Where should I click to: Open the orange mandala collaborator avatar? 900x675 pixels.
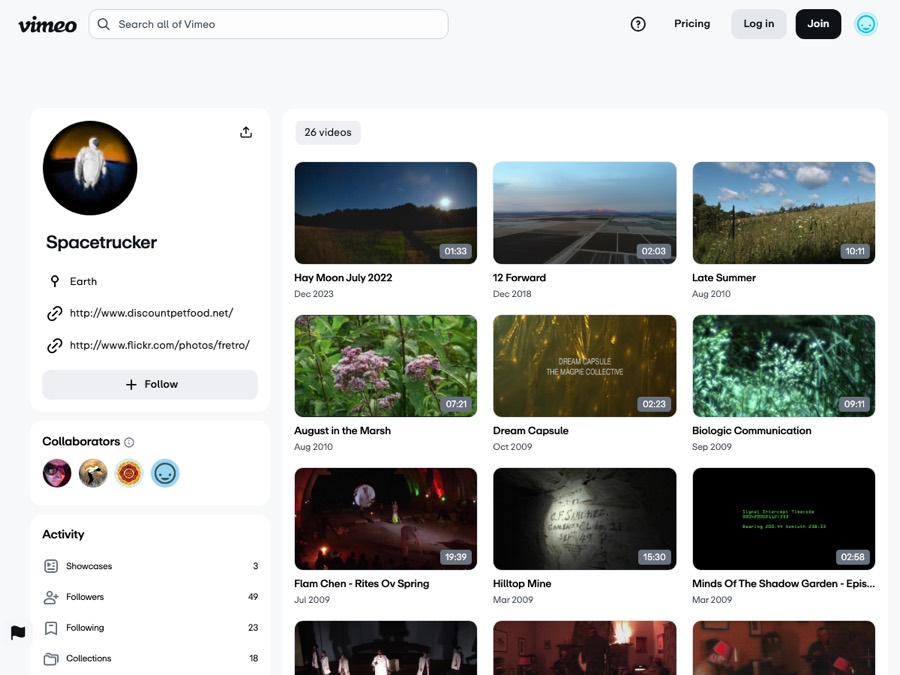tap(129, 474)
